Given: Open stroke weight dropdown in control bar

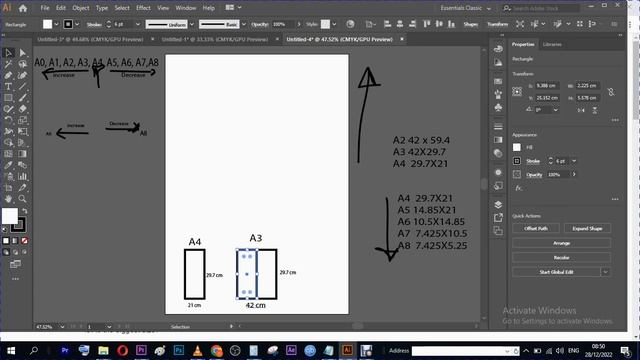Looking at the screenshot, I should [x=138, y=24].
